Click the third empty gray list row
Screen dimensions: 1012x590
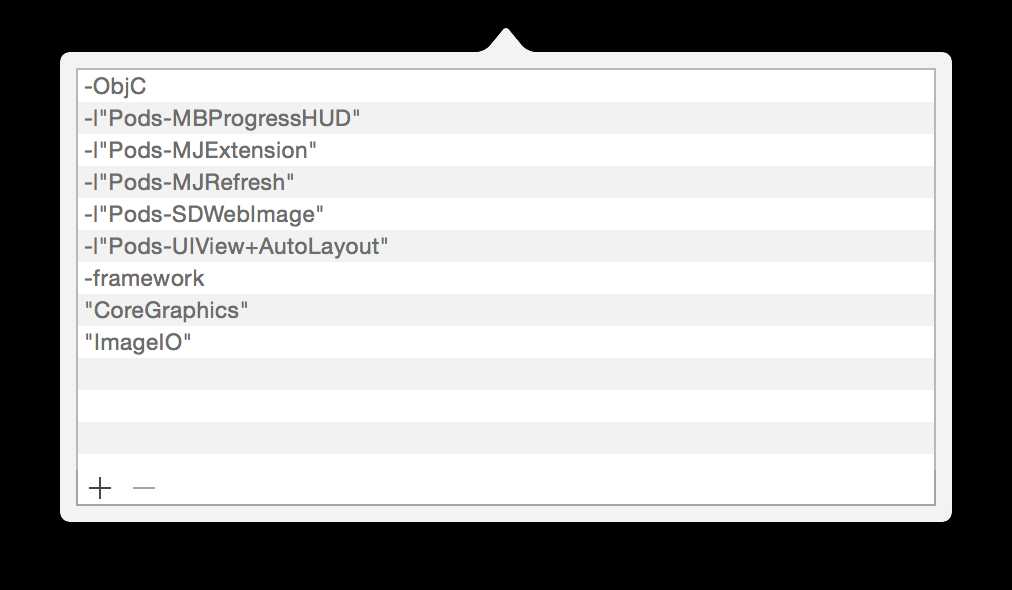506,438
